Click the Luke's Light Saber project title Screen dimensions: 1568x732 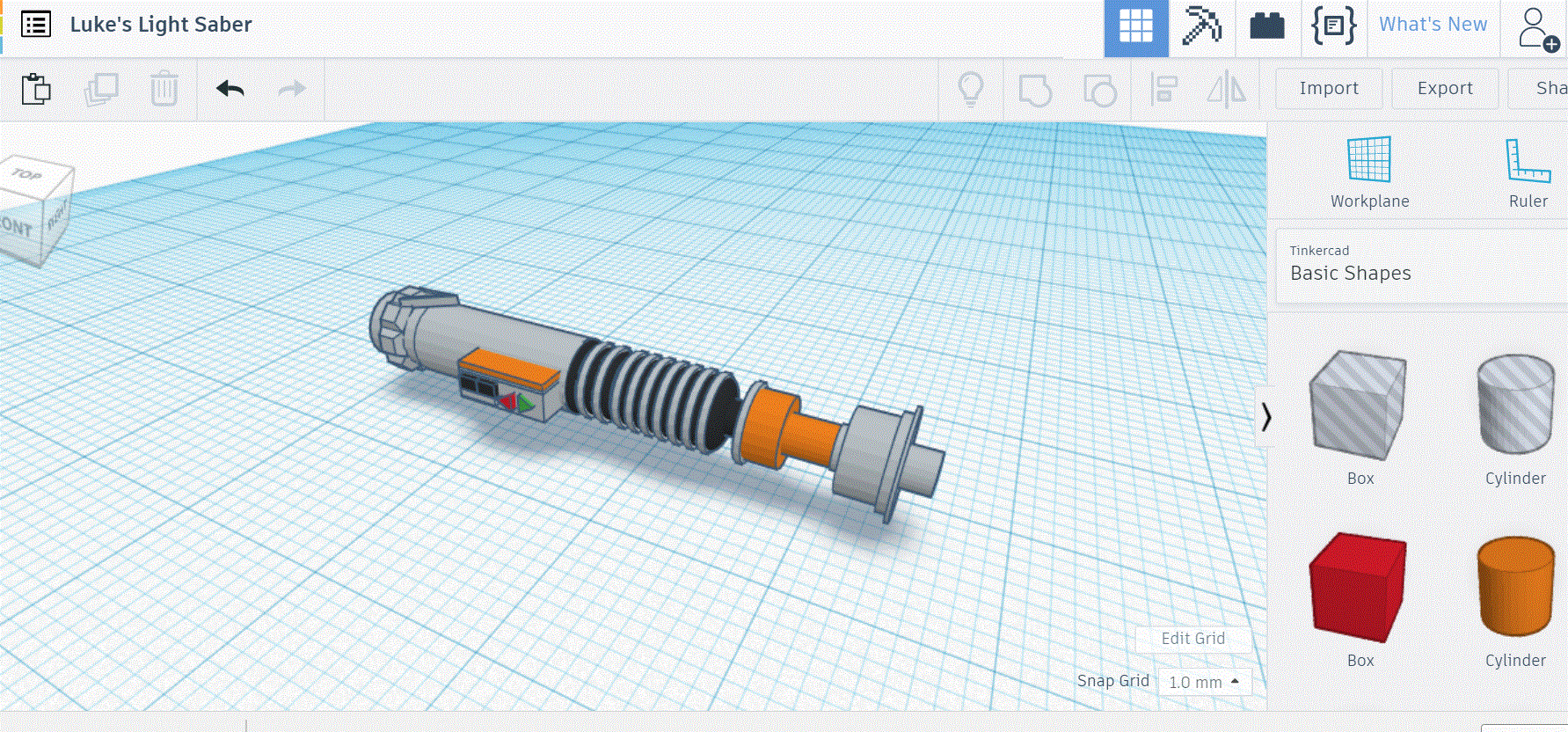pos(161,25)
